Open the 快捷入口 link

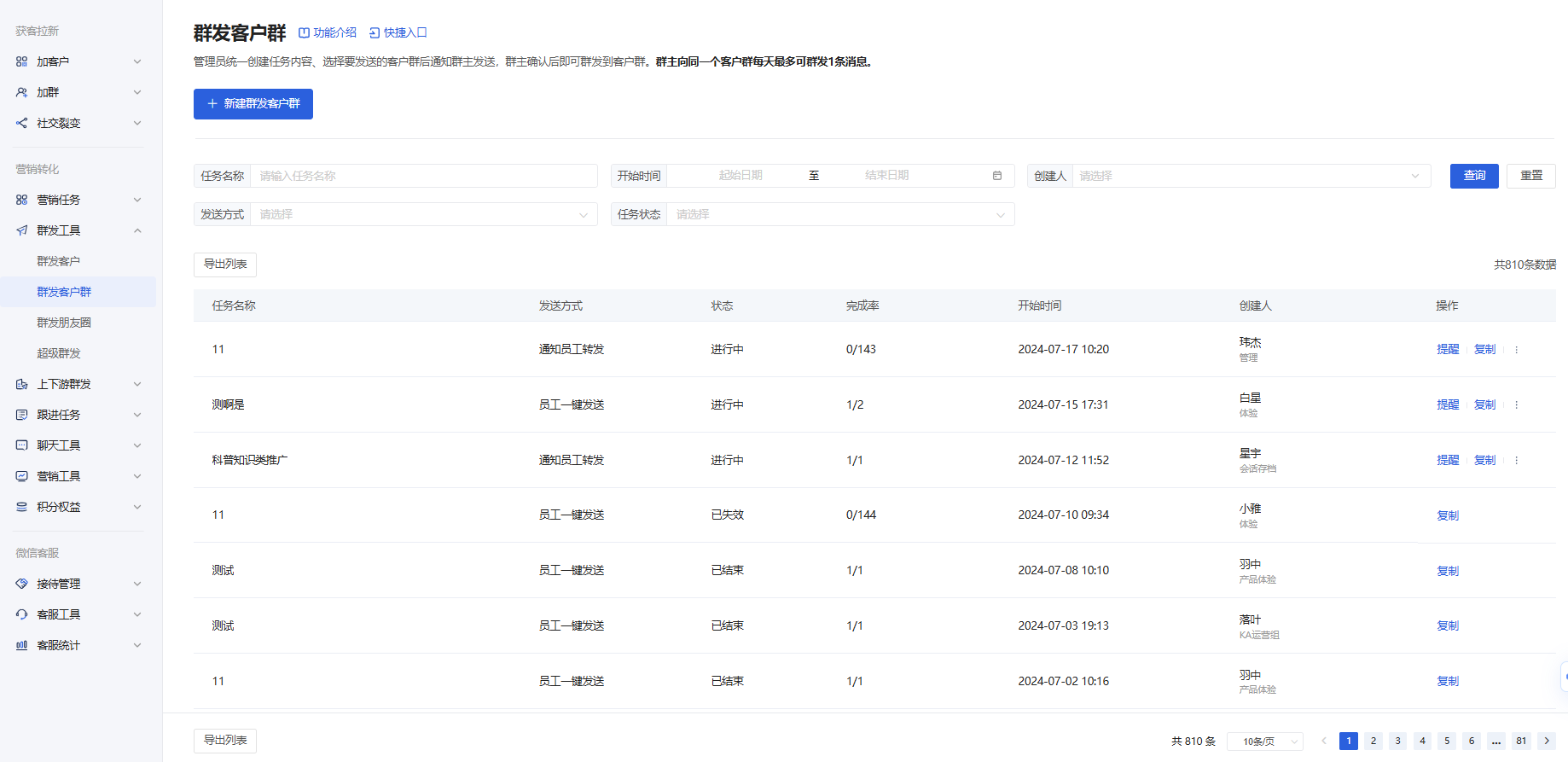pos(398,32)
